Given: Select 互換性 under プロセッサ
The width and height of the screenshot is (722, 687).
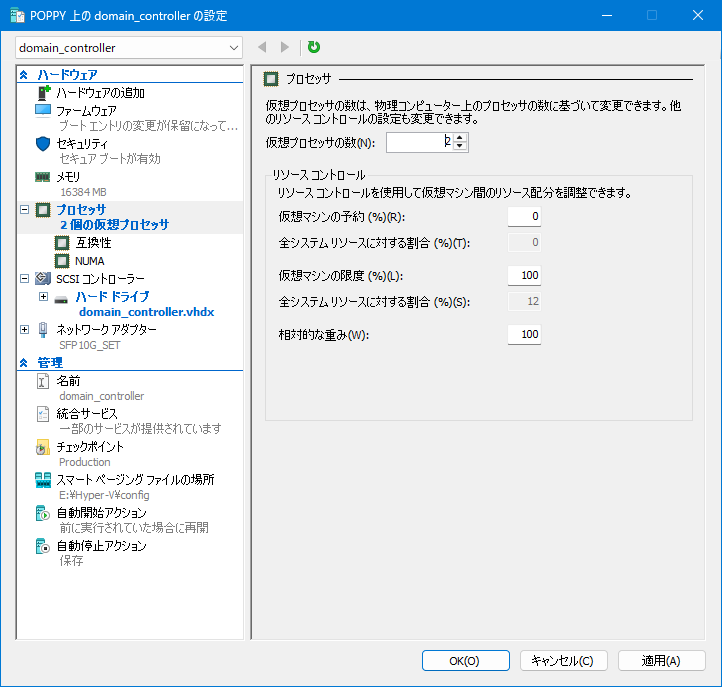Looking at the screenshot, I should point(93,243).
